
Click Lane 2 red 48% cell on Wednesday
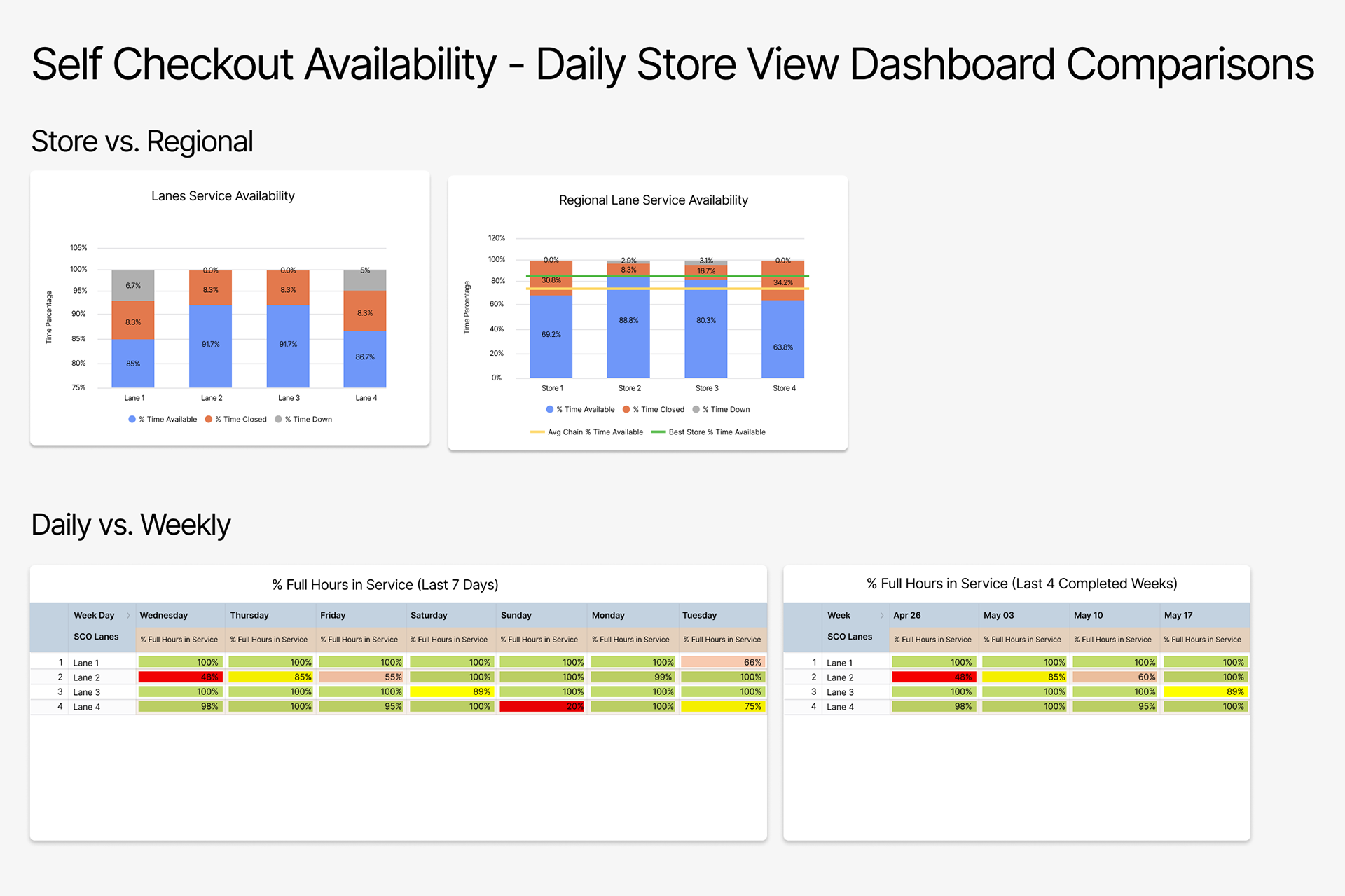coord(179,677)
